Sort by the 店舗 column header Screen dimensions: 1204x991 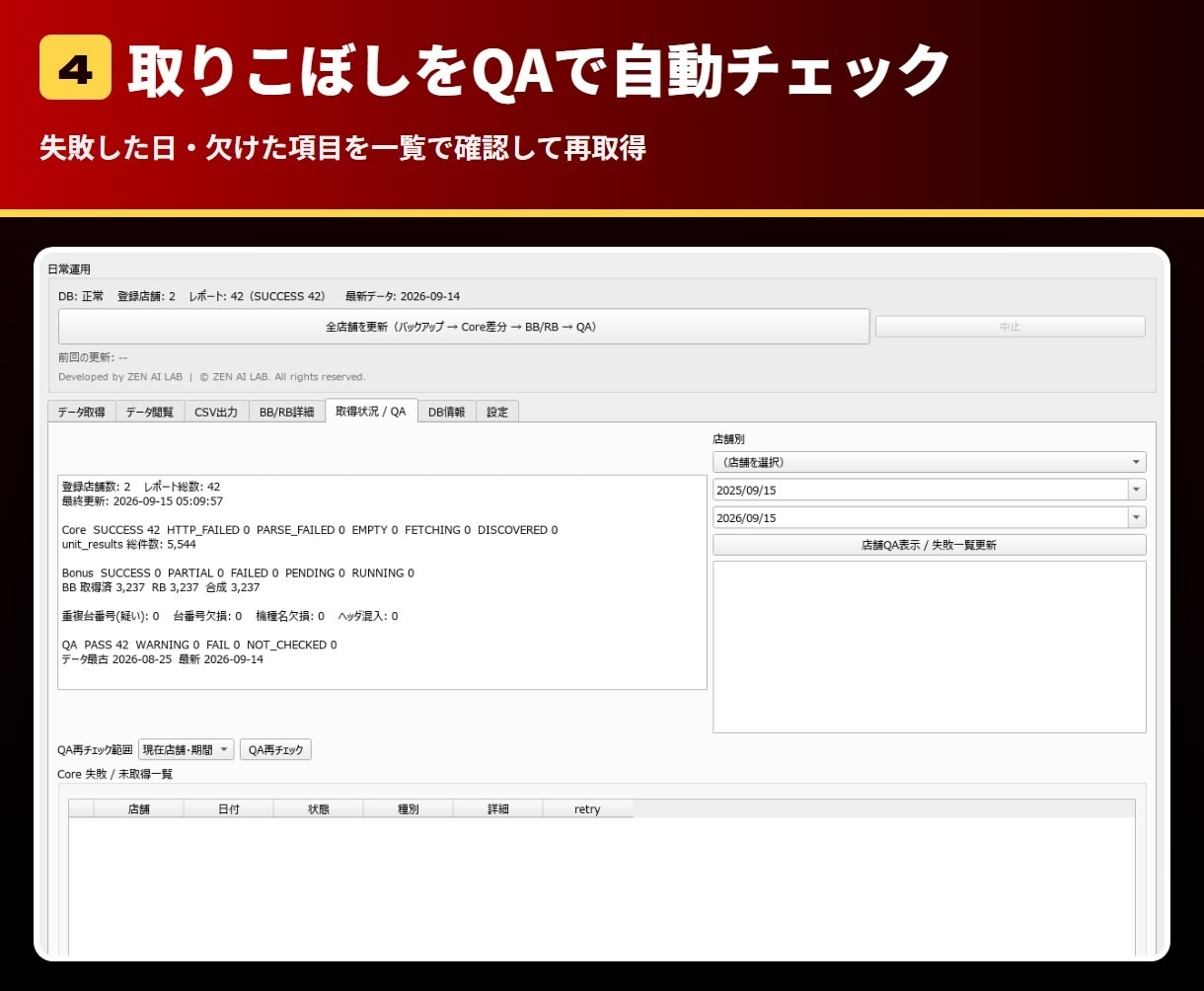[x=138, y=809]
